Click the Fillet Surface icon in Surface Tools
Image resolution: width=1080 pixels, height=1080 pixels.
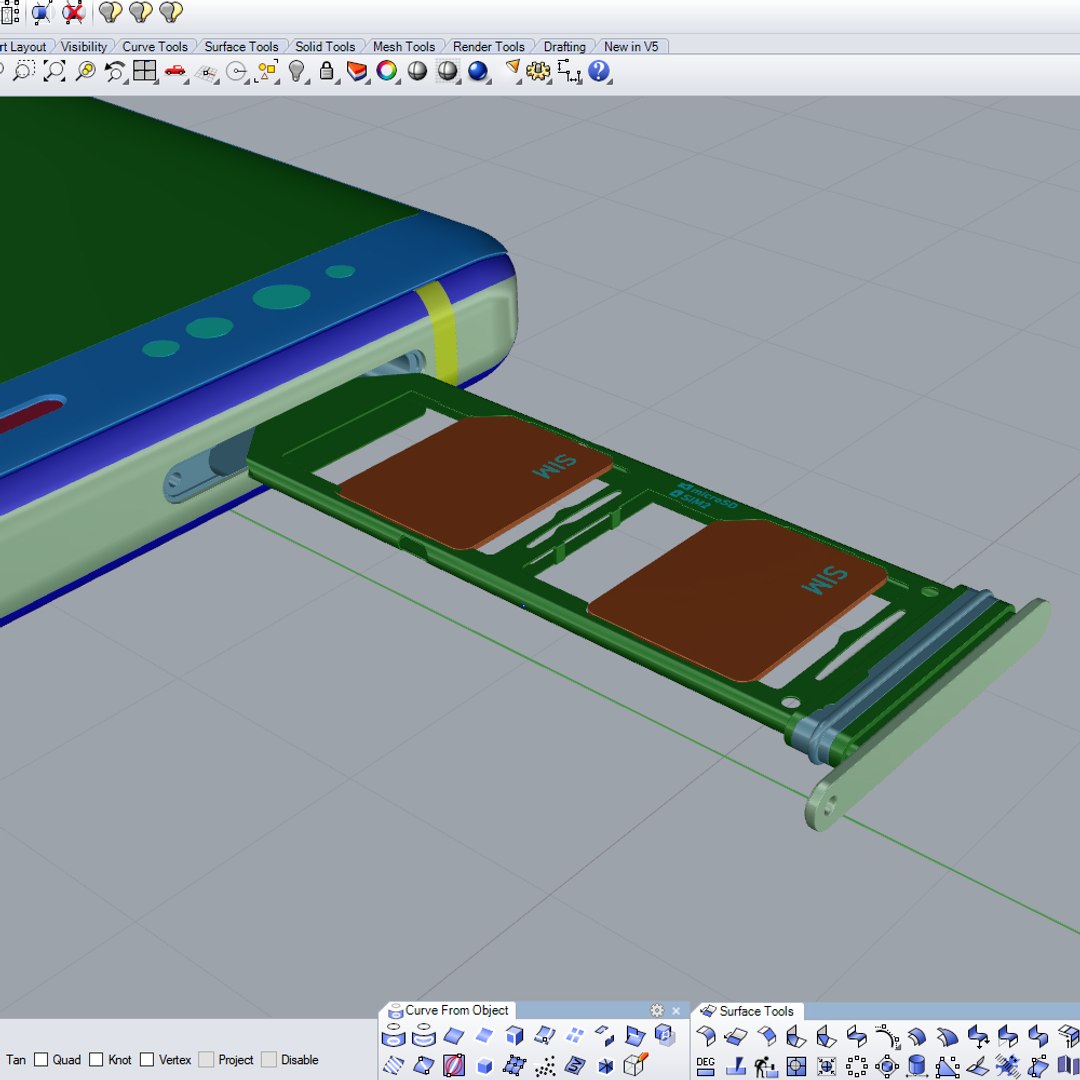707,1035
